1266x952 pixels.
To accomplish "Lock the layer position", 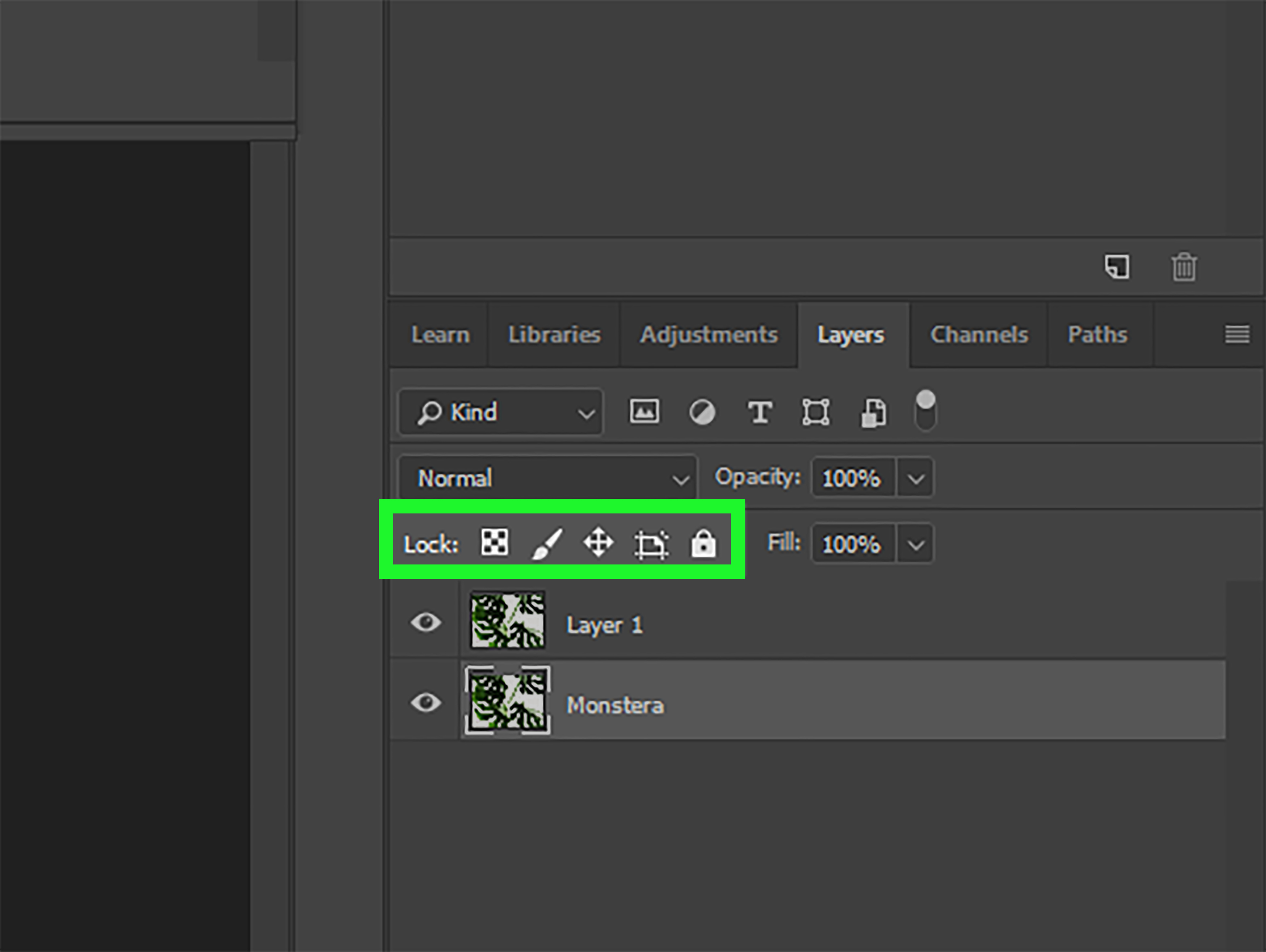I will pyautogui.click(x=599, y=543).
